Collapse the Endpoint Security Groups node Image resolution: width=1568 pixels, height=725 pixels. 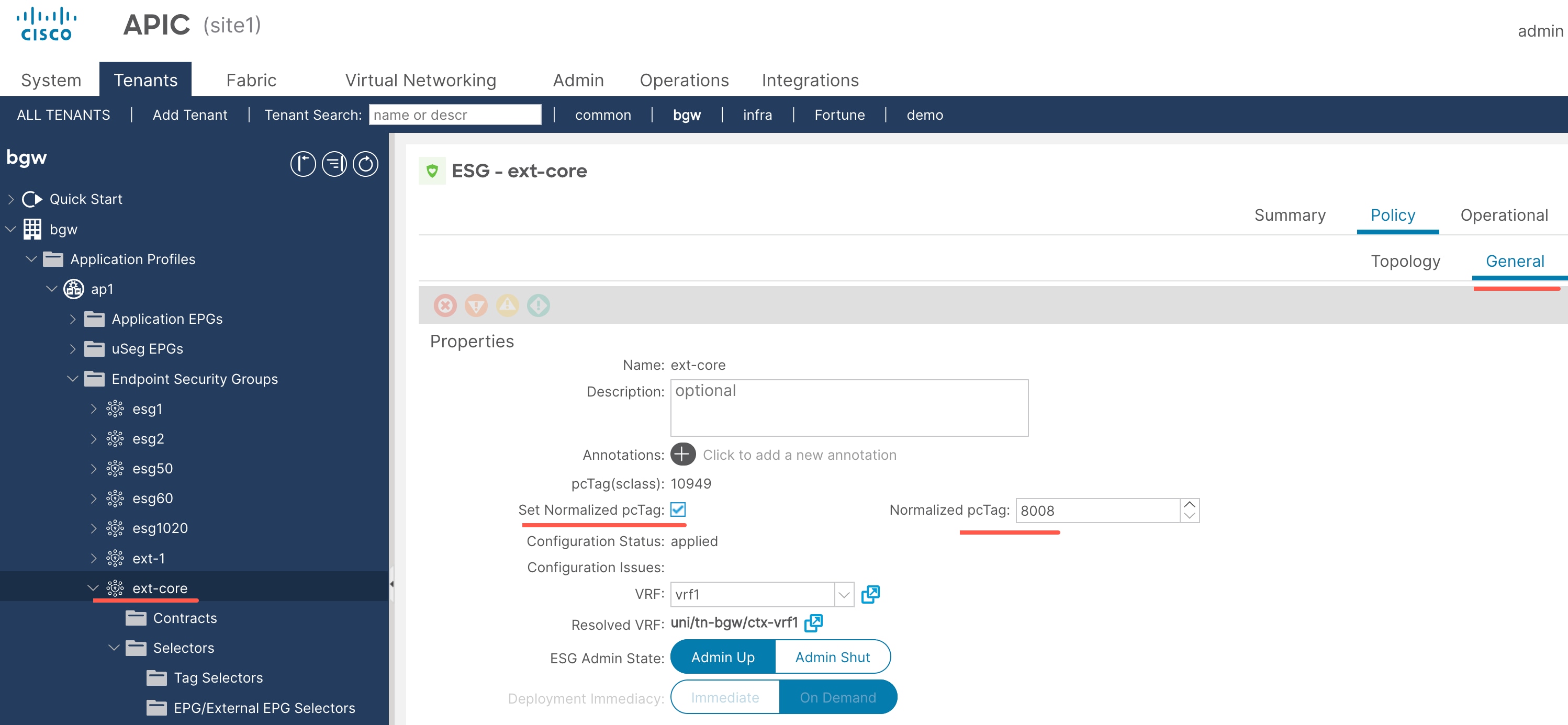pos(73,379)
